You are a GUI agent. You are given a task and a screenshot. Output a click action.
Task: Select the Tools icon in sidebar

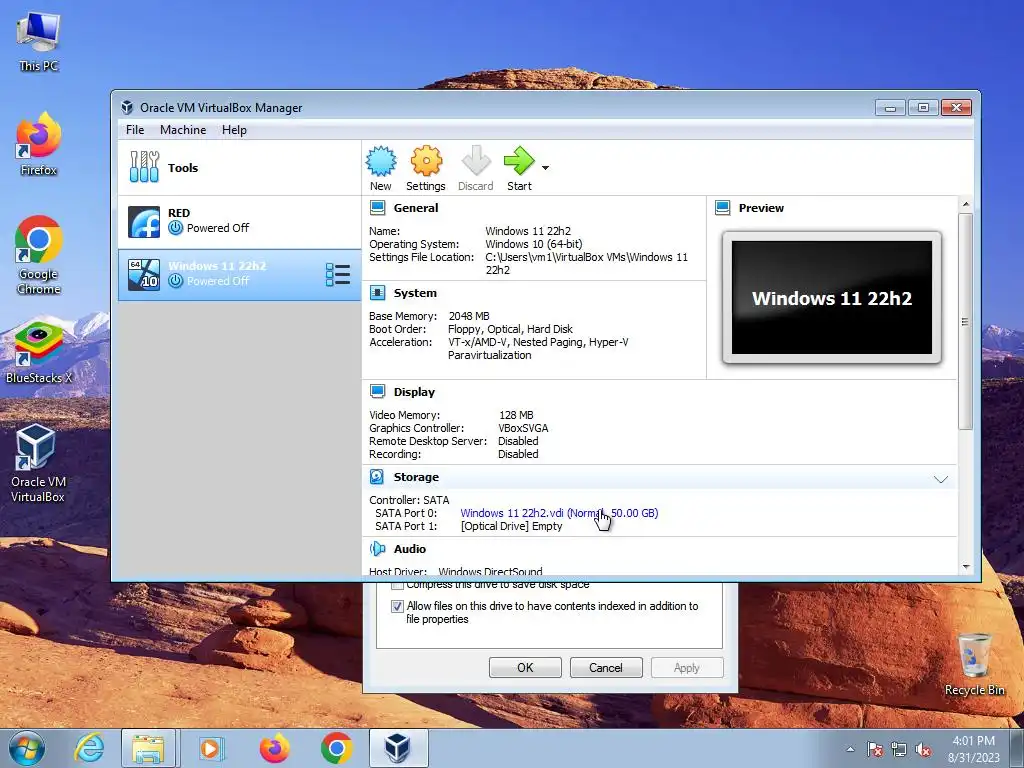pyautogui.click(x=144, y=167)
